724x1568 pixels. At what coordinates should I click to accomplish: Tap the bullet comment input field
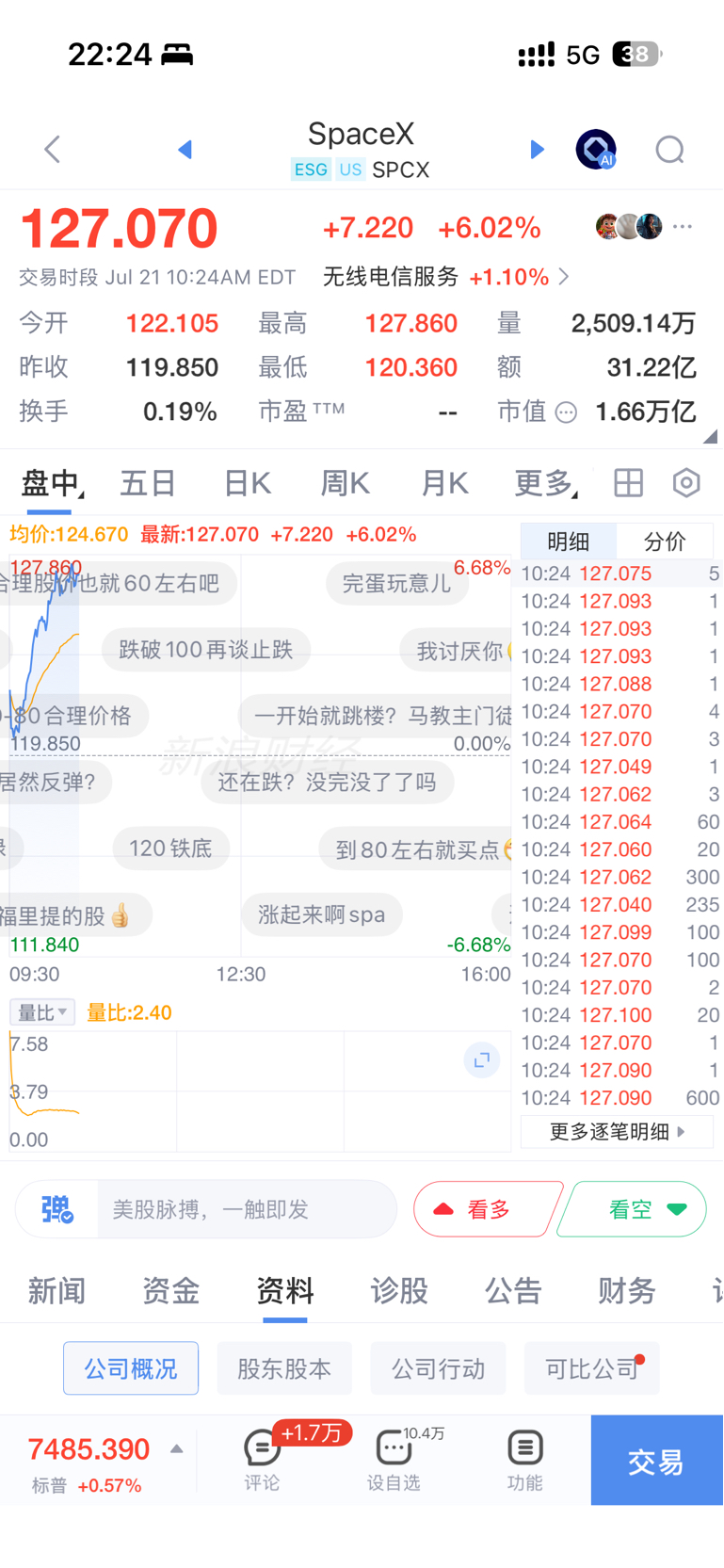point(247,1209)
